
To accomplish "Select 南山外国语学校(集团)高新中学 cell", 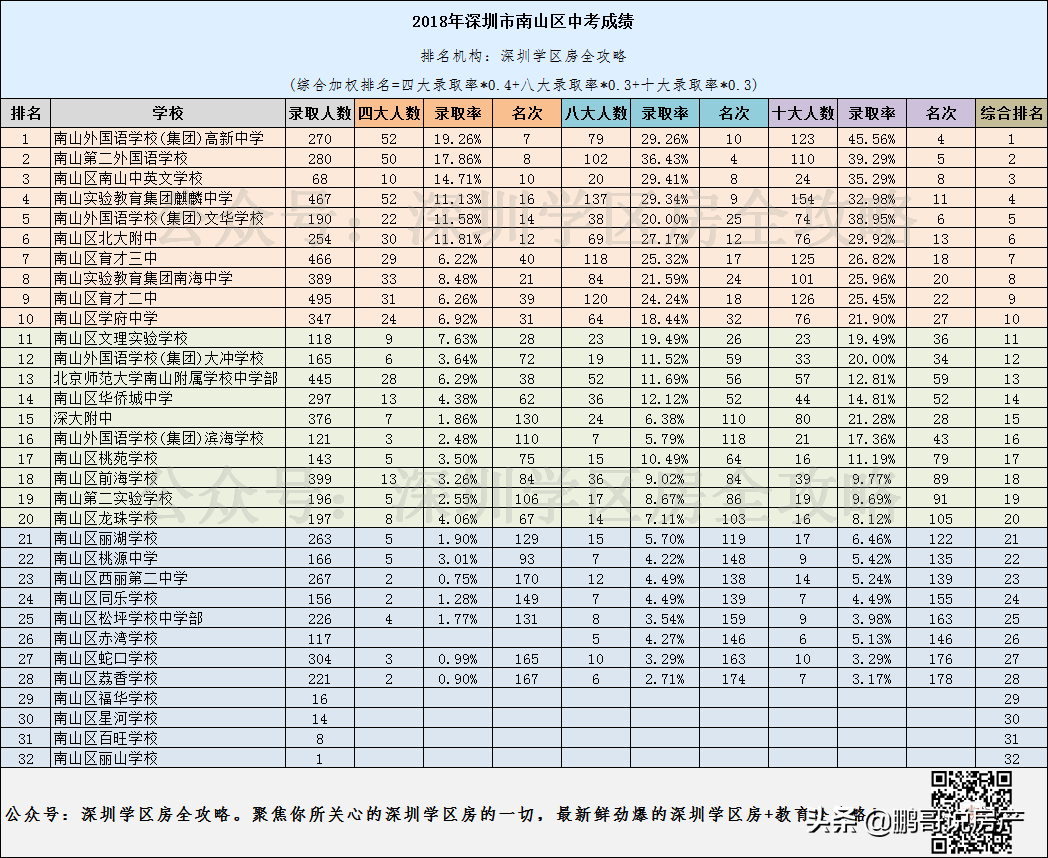I will point(168,138).
